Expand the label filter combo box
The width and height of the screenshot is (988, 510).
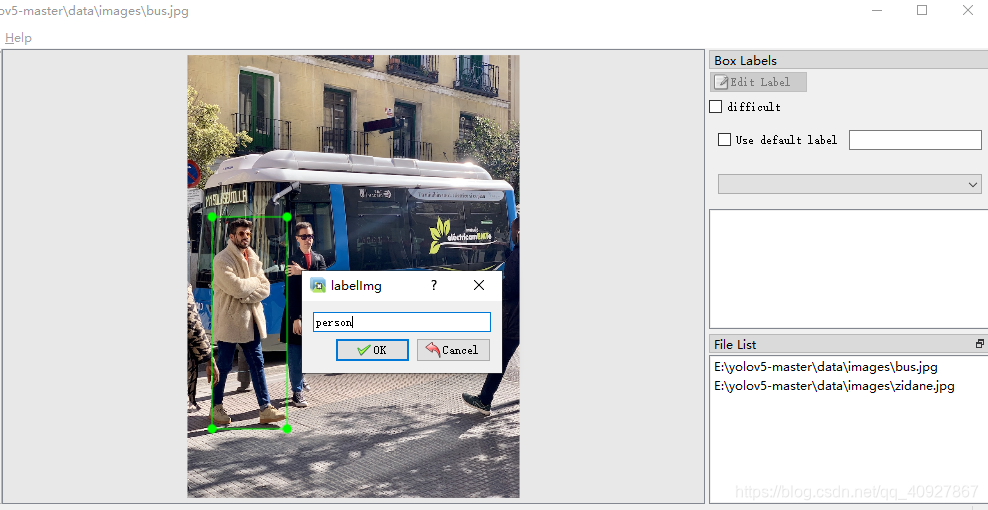point(849,184)
